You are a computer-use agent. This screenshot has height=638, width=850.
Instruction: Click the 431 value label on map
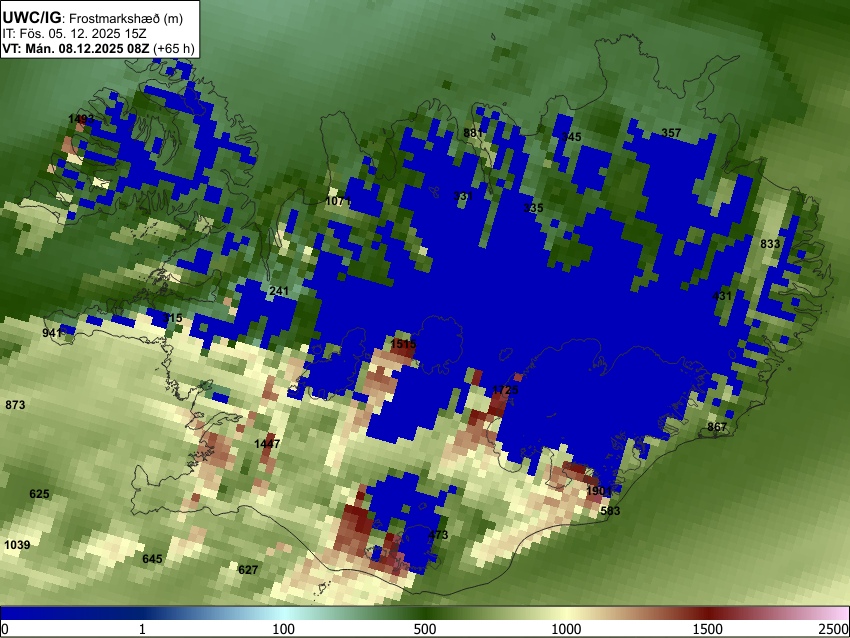click(x=722, y=296)
